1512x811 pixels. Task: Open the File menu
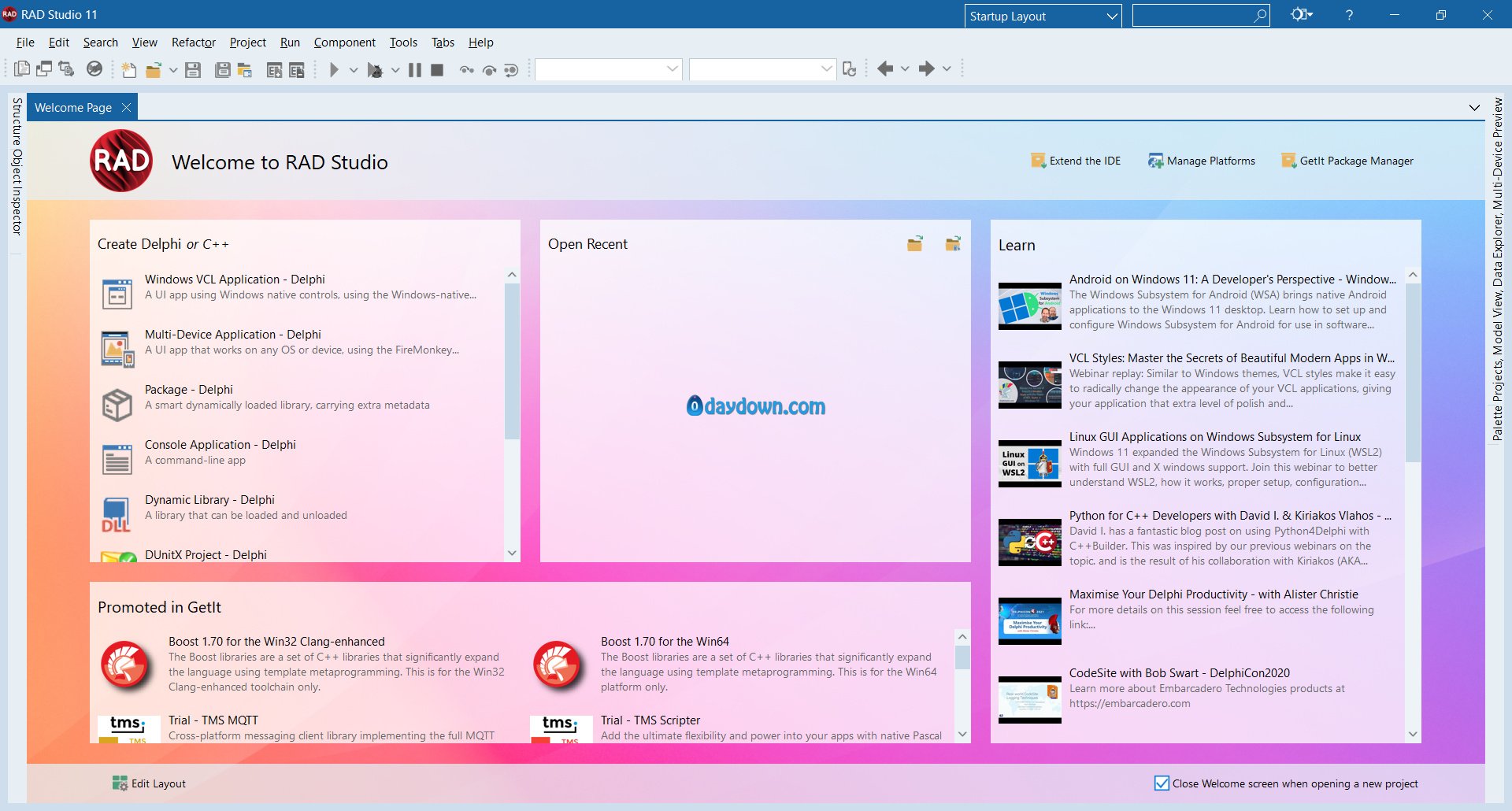tap(25, 43)
